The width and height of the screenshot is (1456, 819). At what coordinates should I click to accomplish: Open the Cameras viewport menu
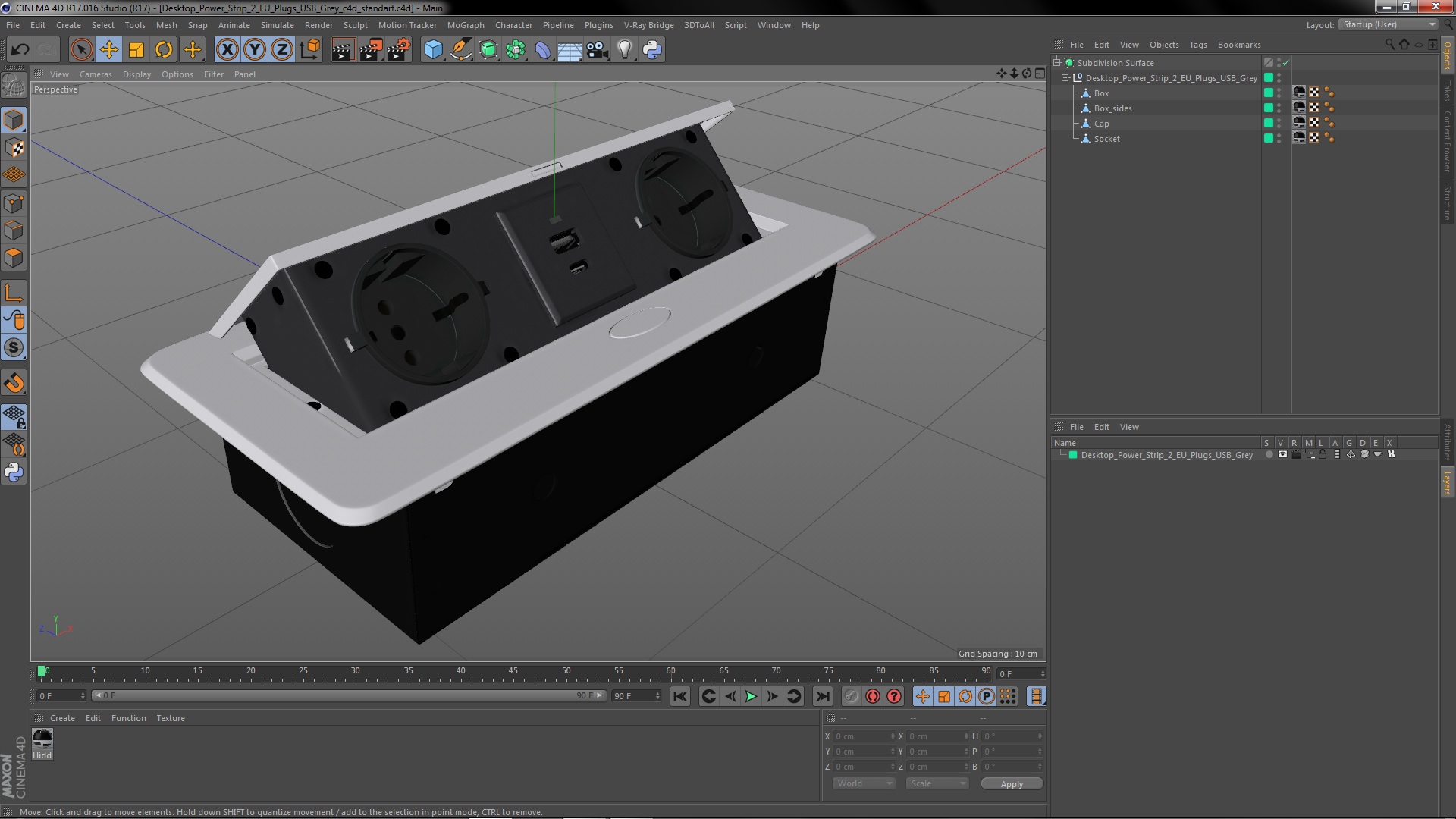tap(96, 74)
